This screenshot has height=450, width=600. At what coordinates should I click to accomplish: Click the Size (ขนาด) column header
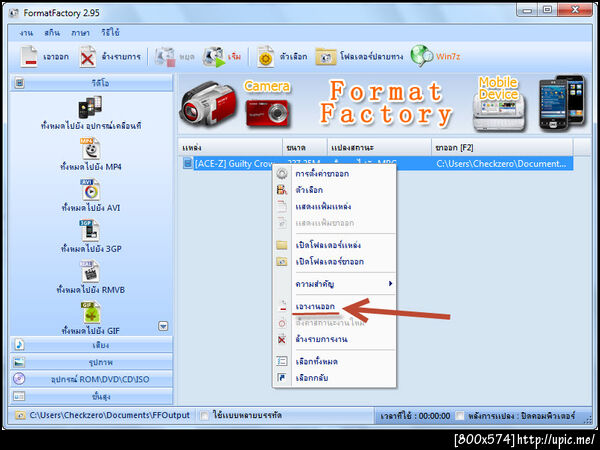[305, 148]
